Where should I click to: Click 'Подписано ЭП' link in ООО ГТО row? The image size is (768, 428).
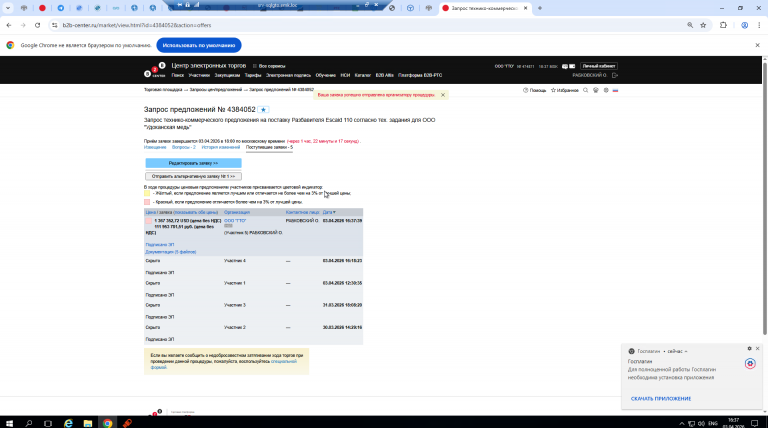pos(160,244)
